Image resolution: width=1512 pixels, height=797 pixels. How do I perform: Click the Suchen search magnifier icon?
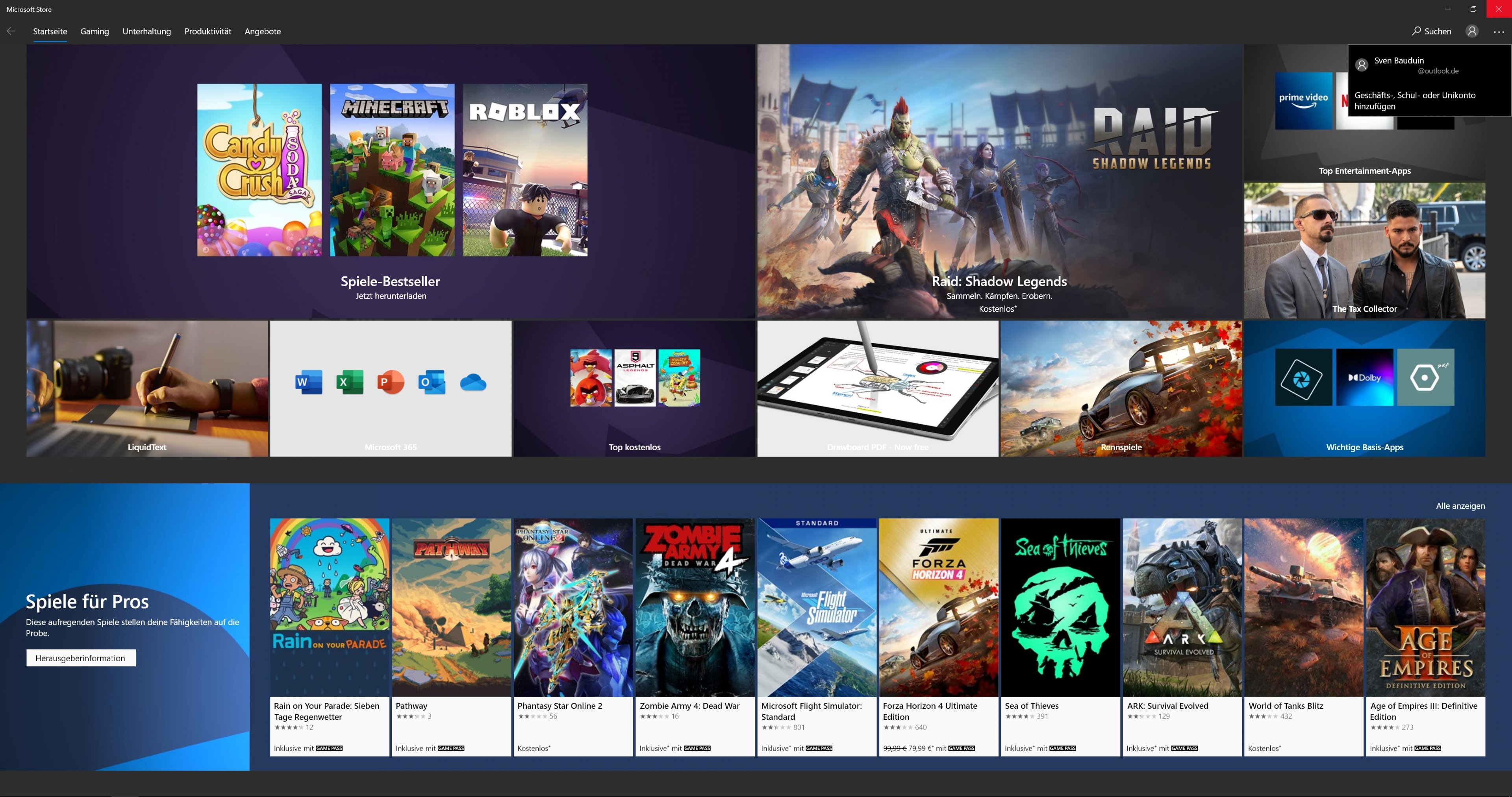click(x=1416, y=31)
